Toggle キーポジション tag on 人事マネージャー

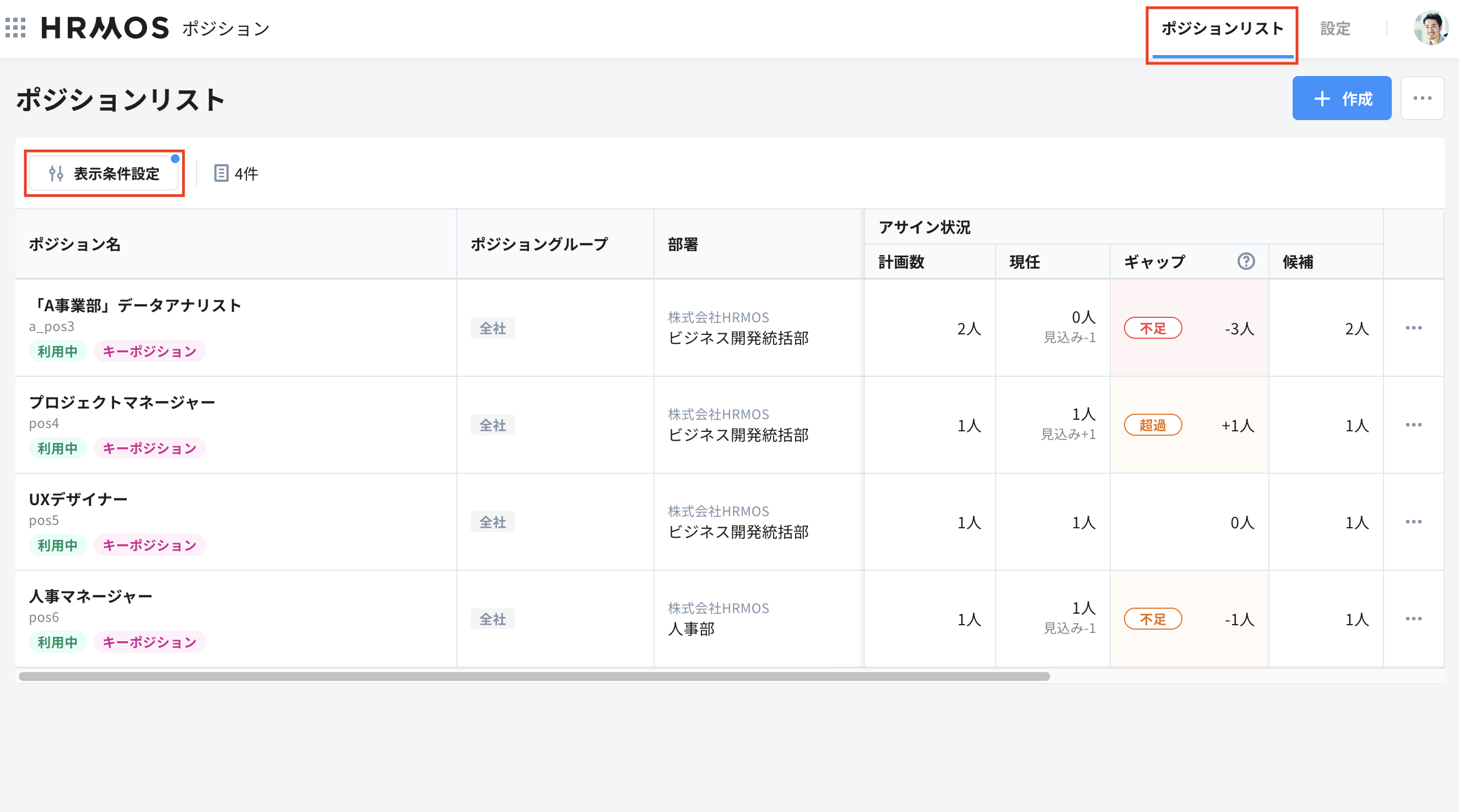[x=149, y=642]
